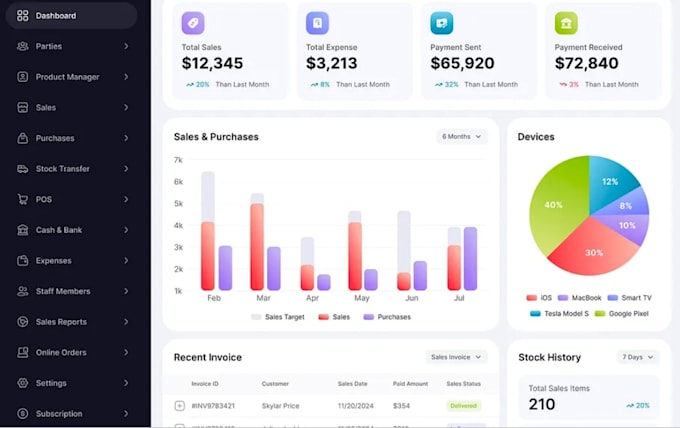This screenshot has width=680, height=428.
Task: Click the blue Total Expense receipt icon
Action: (x=317, y=23)
